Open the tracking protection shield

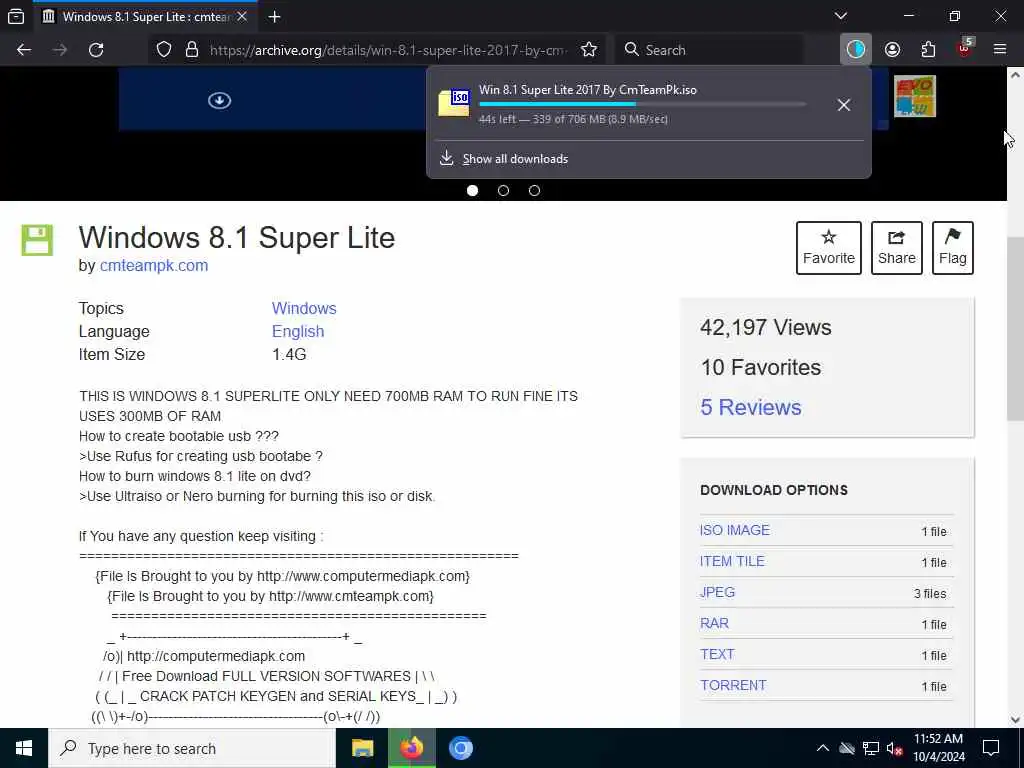coord(164,50)
